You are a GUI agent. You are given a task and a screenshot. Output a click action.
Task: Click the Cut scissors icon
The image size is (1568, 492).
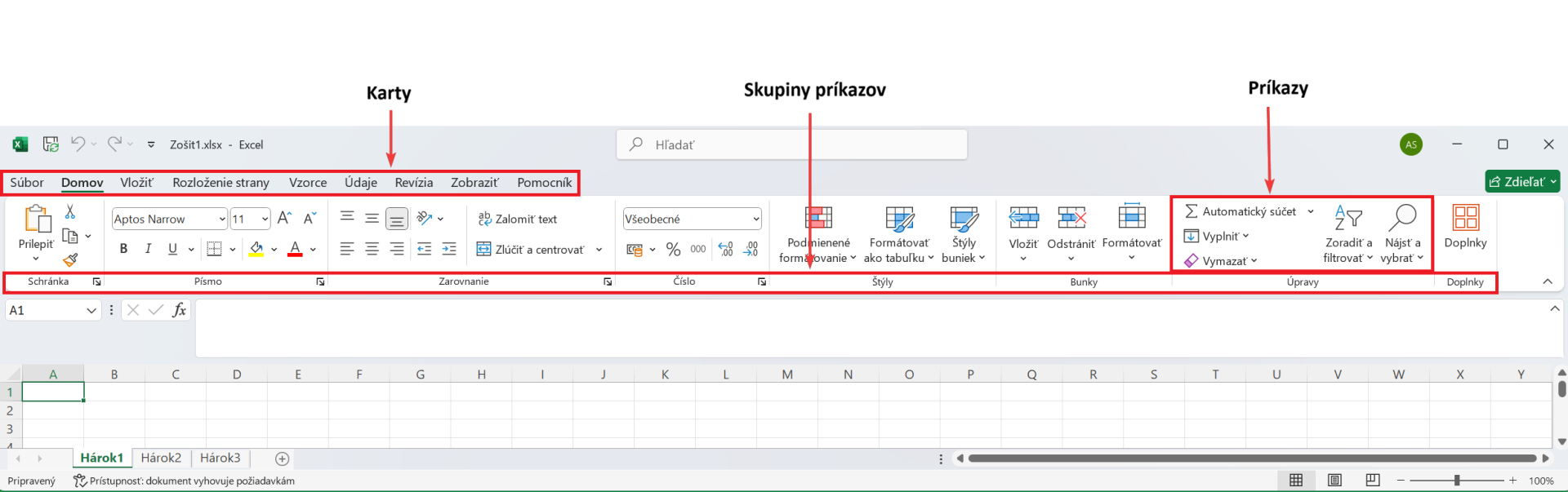70,212
